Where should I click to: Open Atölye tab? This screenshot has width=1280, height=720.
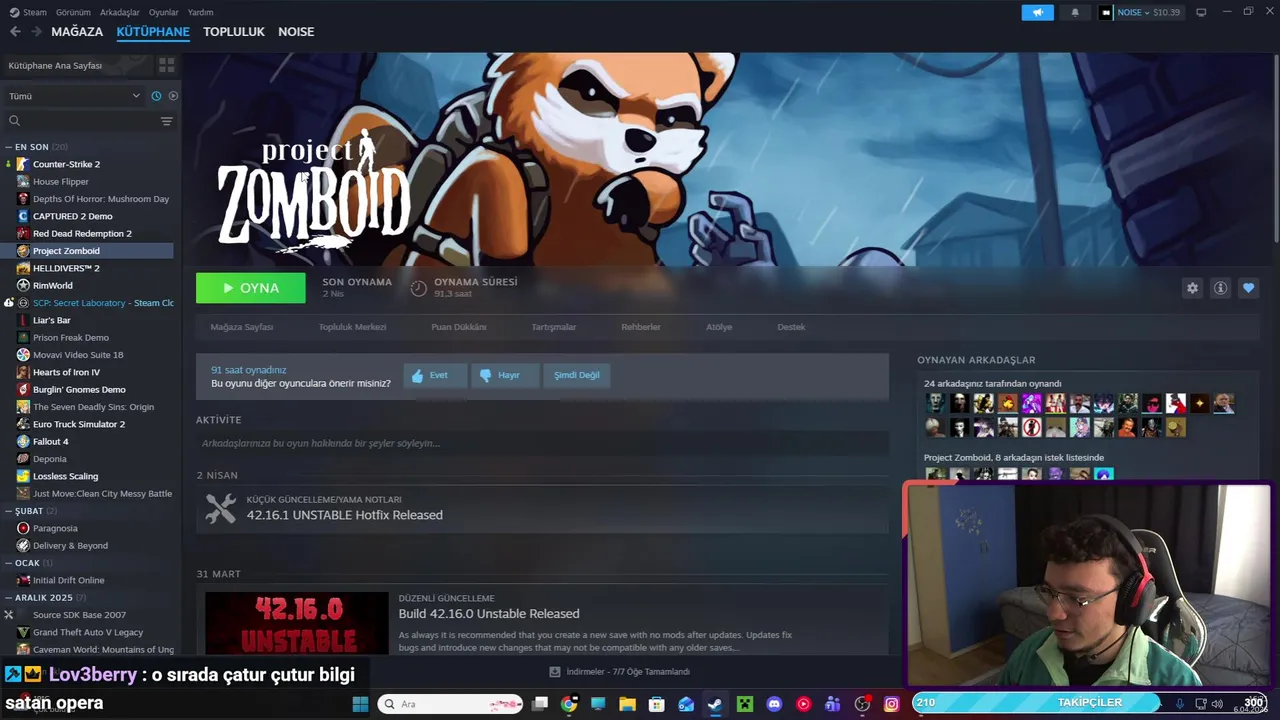(x=719, y=327)
